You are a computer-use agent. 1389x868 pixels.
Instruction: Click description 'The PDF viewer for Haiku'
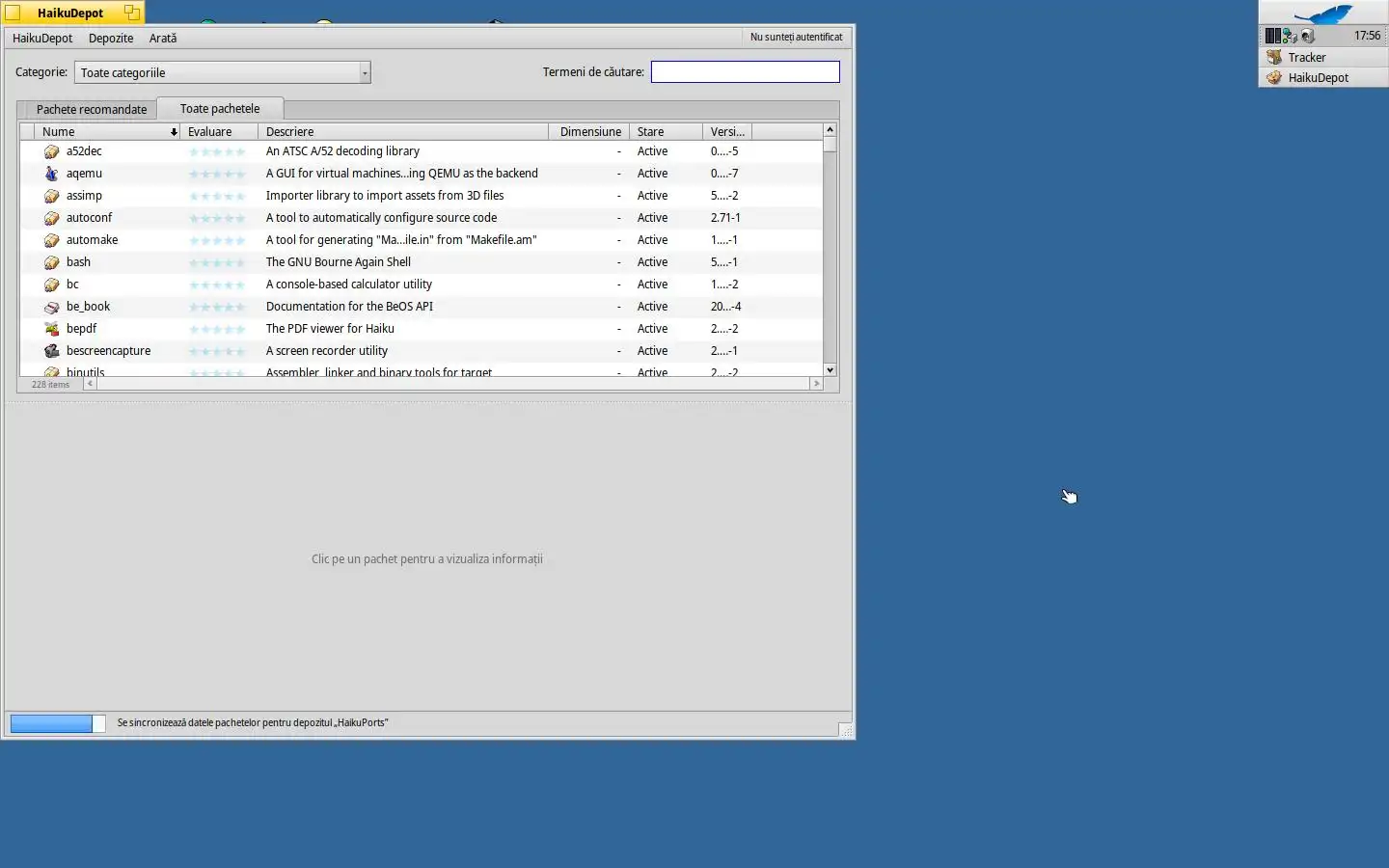pos(330,329)
